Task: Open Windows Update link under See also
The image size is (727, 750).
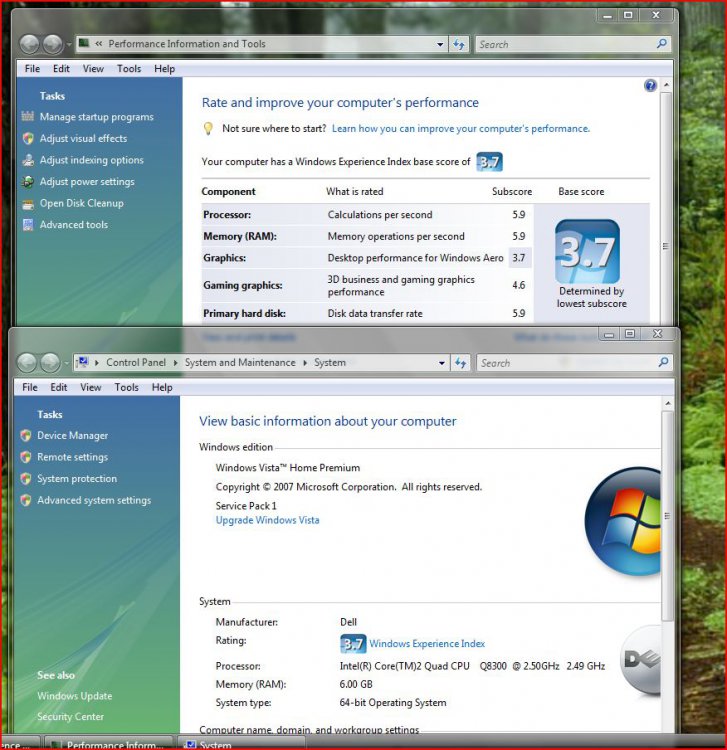Action: click(75, 696)
